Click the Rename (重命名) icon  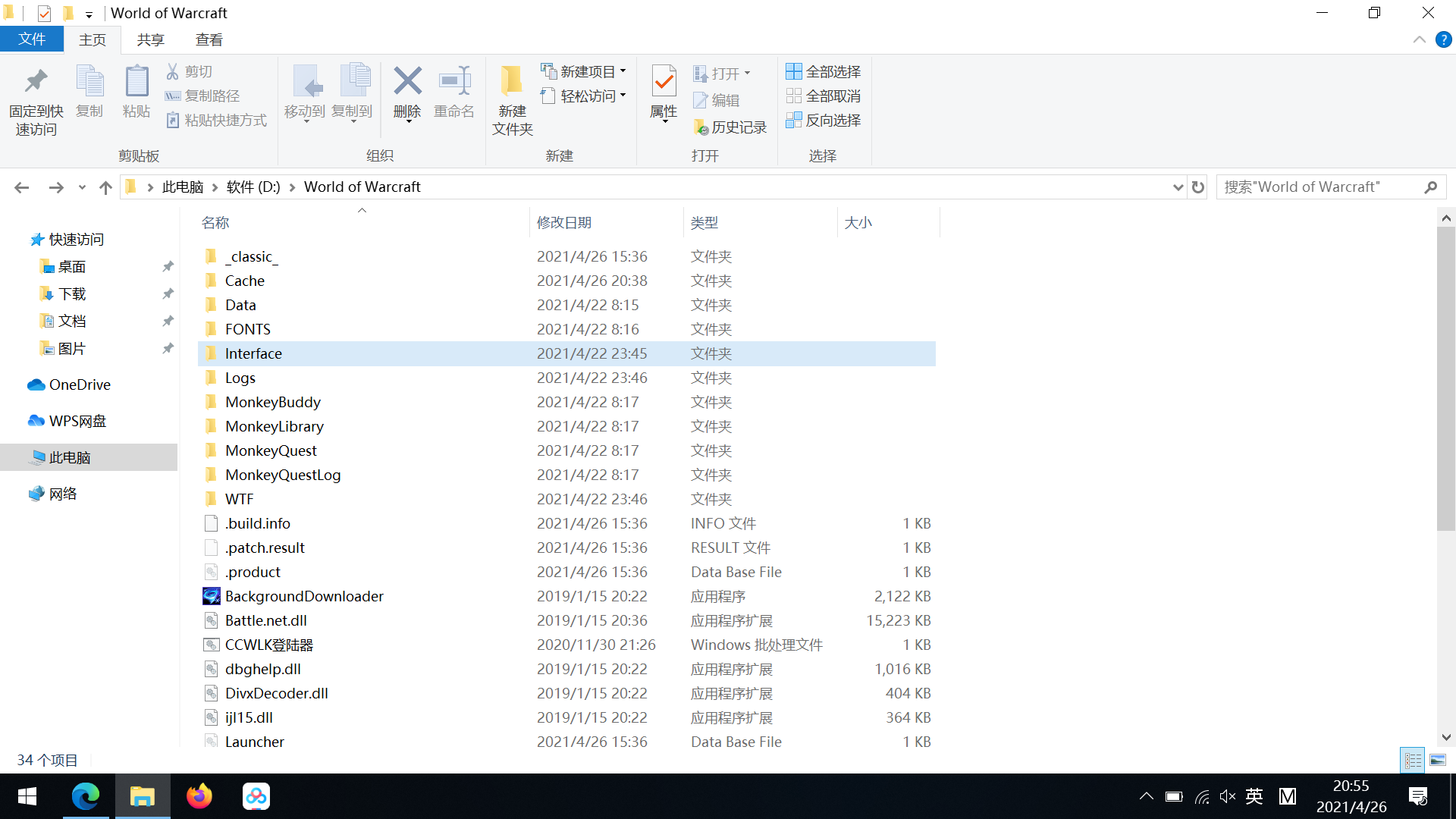point(453,94)
